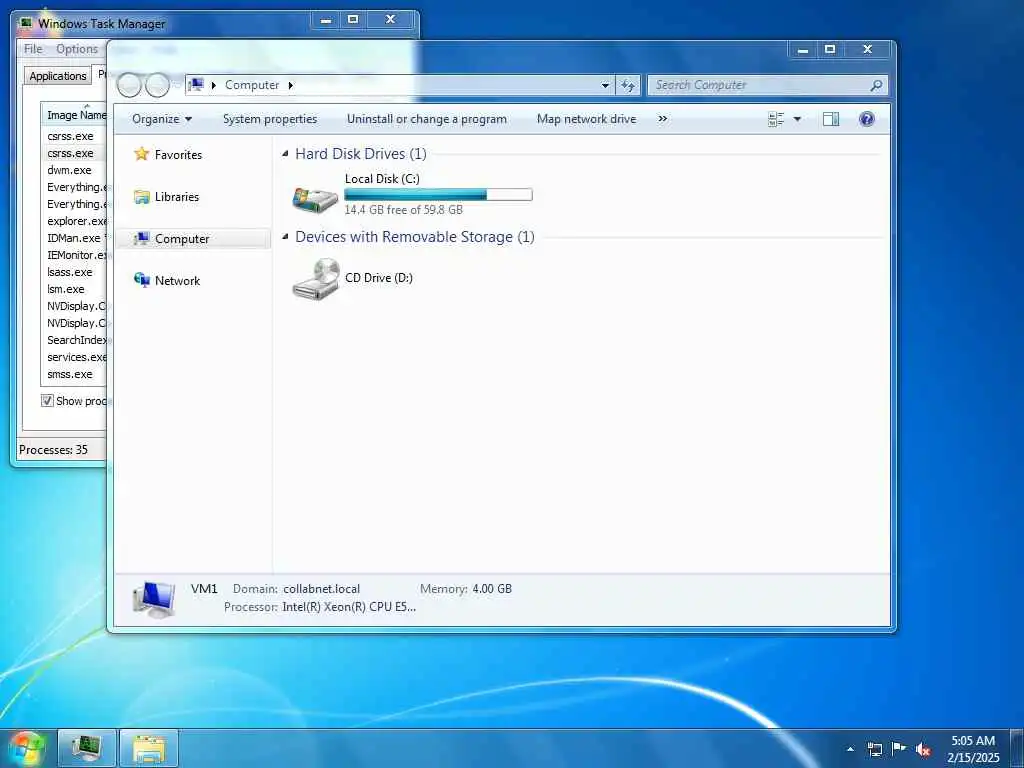Image resolution: width=1024 pixels, height=768 pixels.
Task: Open File menu in Task Manager
Action: coord(33,48)
